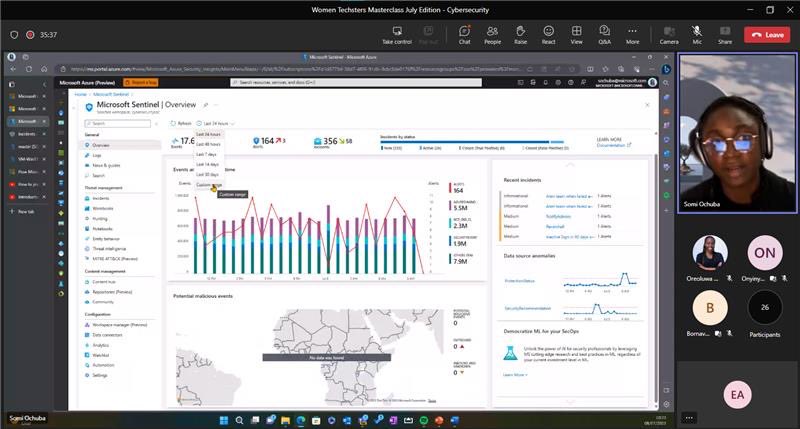Open Entity behavior menu item

tap(106, 239)
